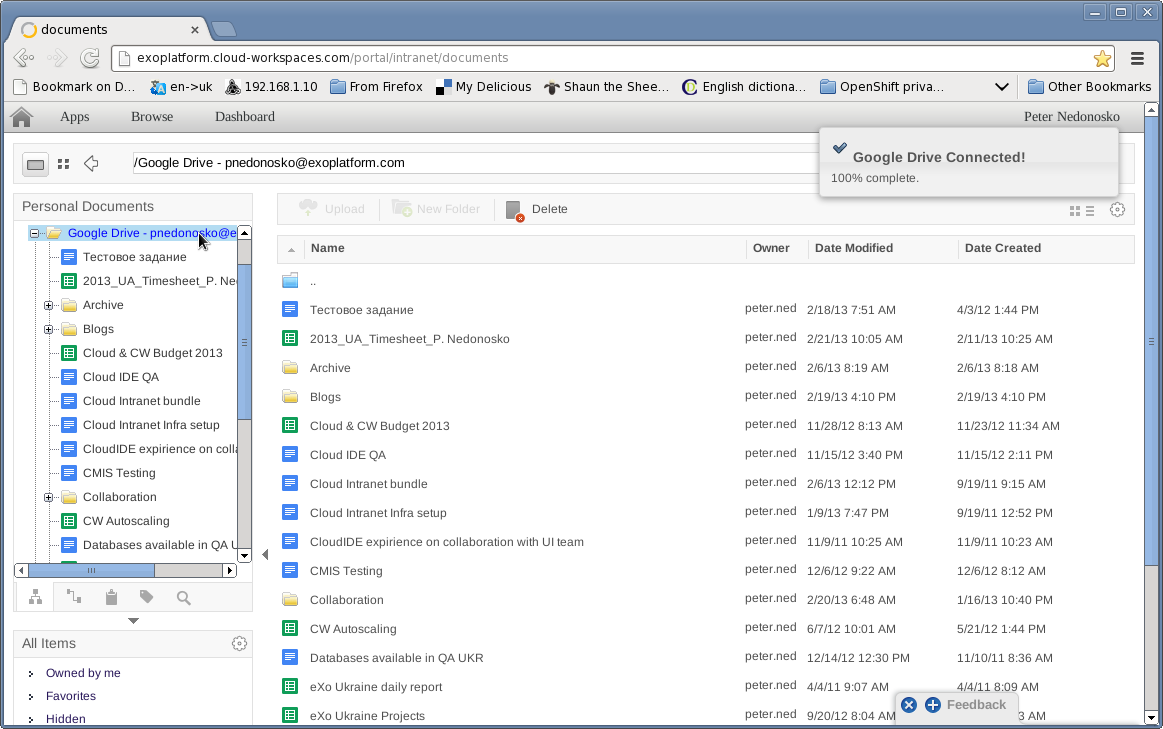Click the single-pane view icon beside address field
This screenshot has height=729, width=1163.
point(36,164)
